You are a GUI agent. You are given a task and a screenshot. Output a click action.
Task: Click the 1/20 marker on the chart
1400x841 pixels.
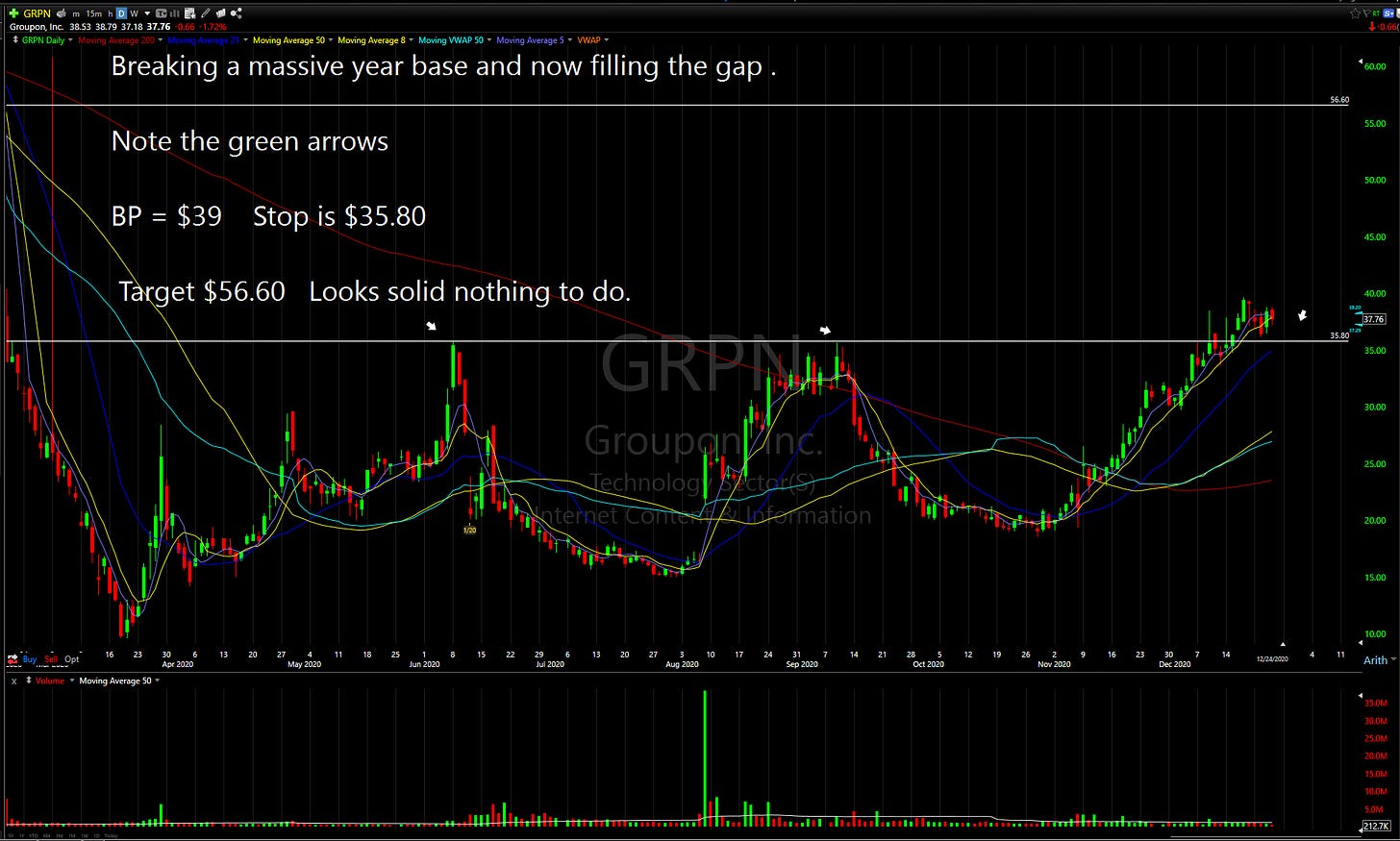point(469,530)
